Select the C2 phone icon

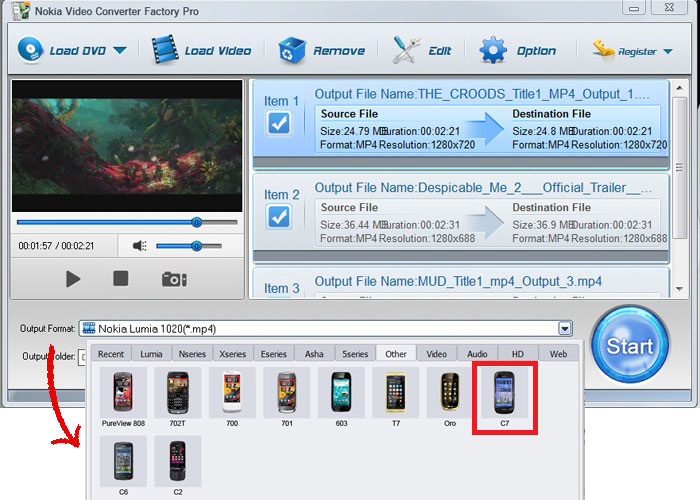point(178,461)
